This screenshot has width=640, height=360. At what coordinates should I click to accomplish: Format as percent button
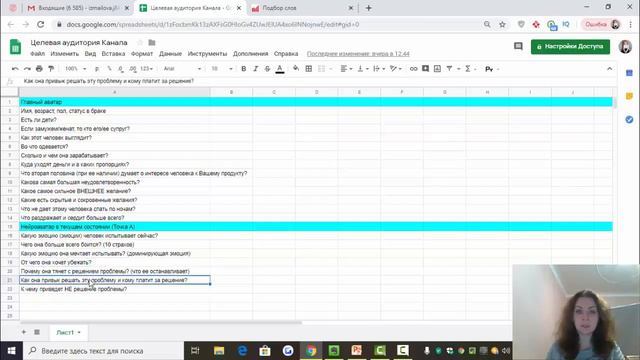point(109,69)
